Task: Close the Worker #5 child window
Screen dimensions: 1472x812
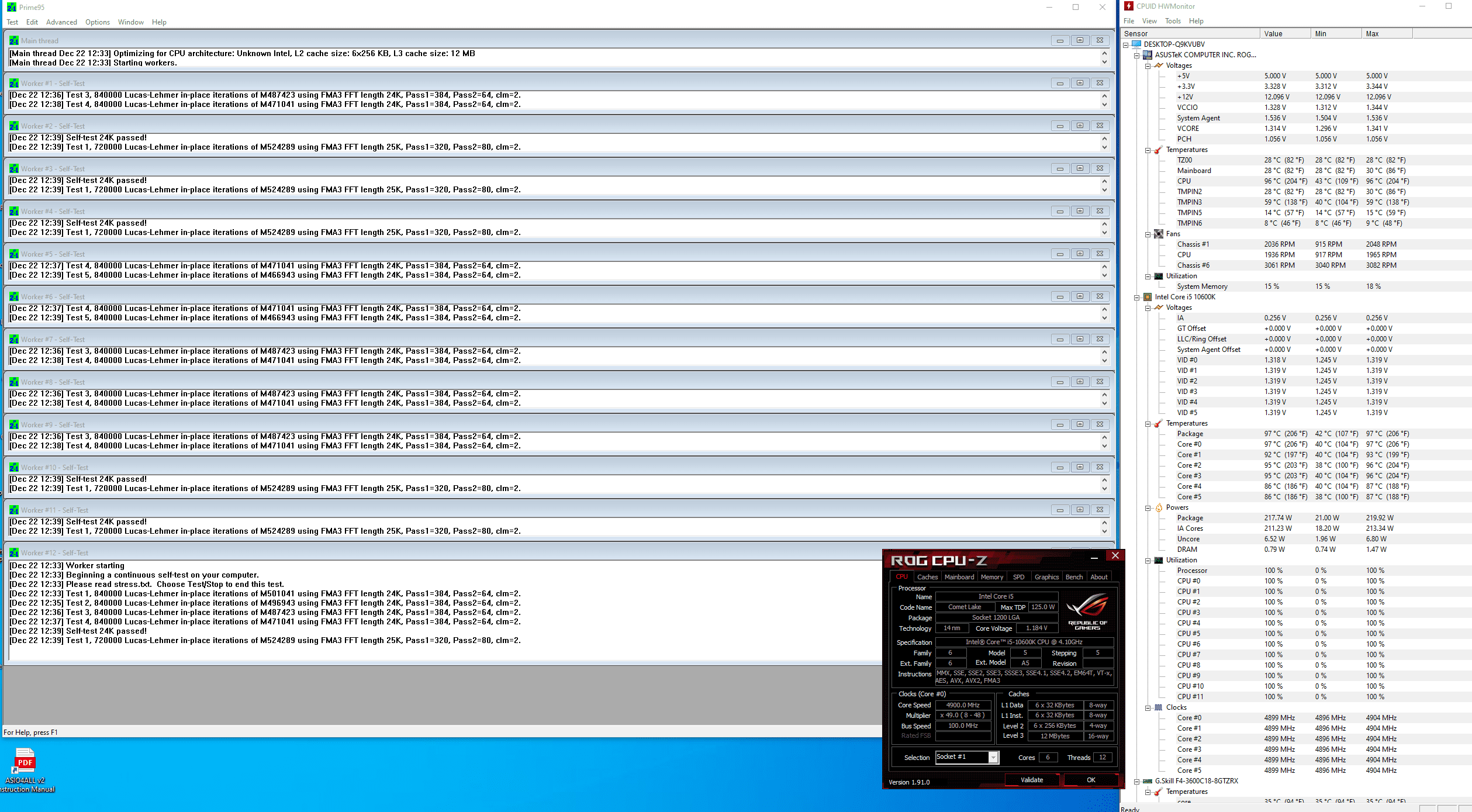Action: pyautogui.click(x=1100, y=254)
